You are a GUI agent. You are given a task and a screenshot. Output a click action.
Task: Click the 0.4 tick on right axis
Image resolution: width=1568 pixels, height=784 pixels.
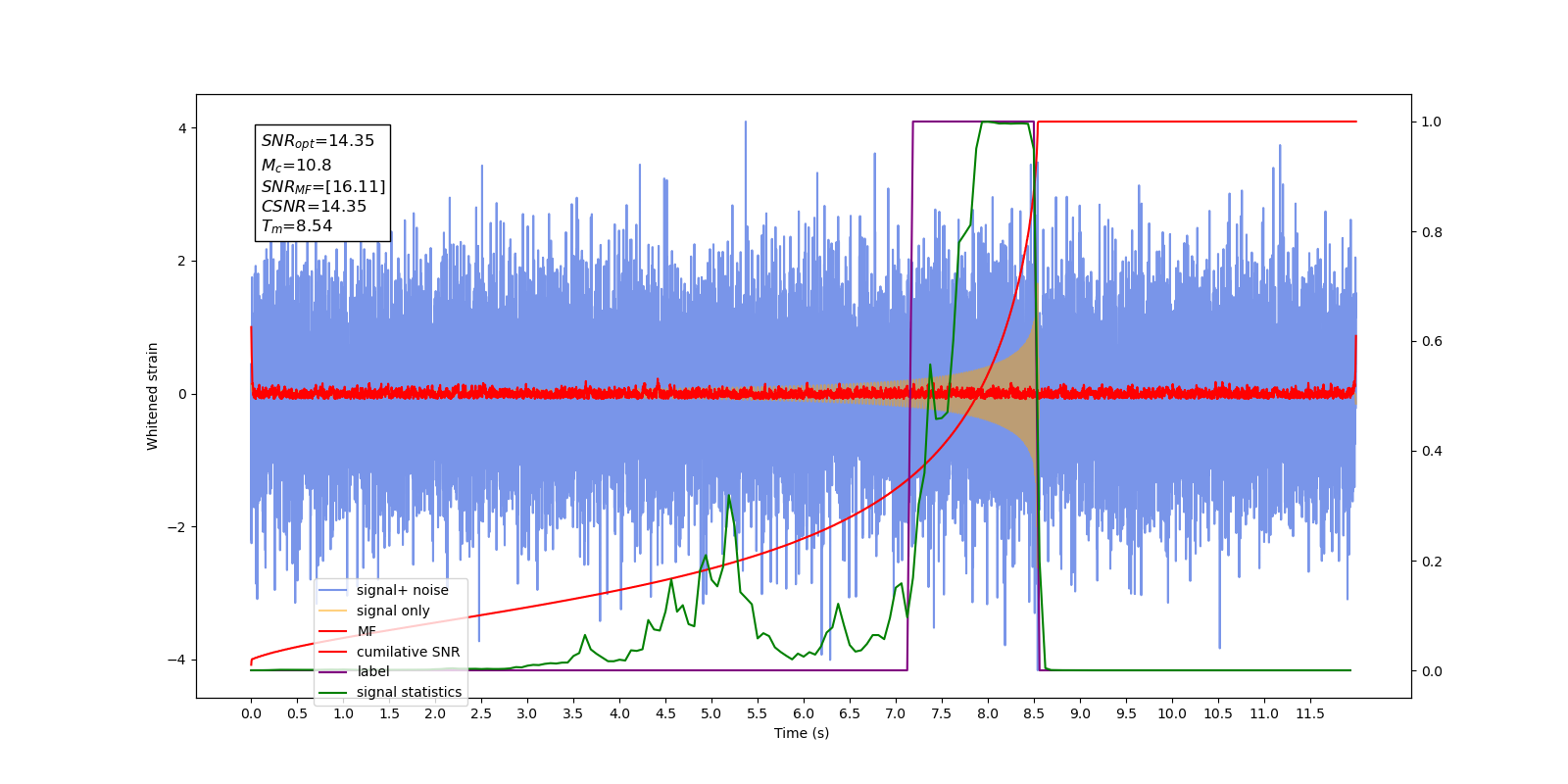click(1432, 452)
